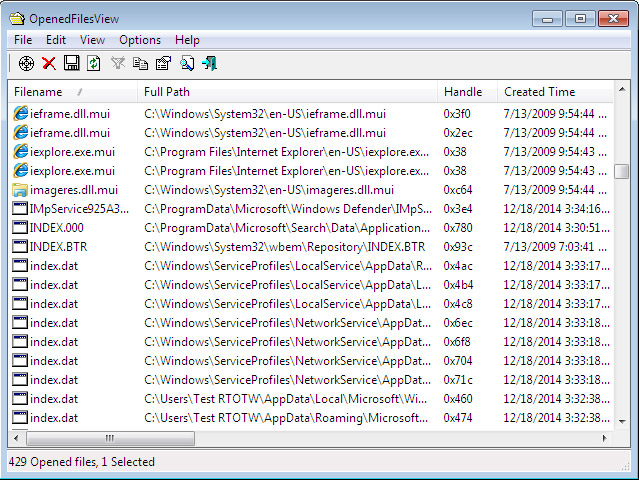639x480 pixels.
Task: Sort by the Created Time column header
Action: click(556, 92)
